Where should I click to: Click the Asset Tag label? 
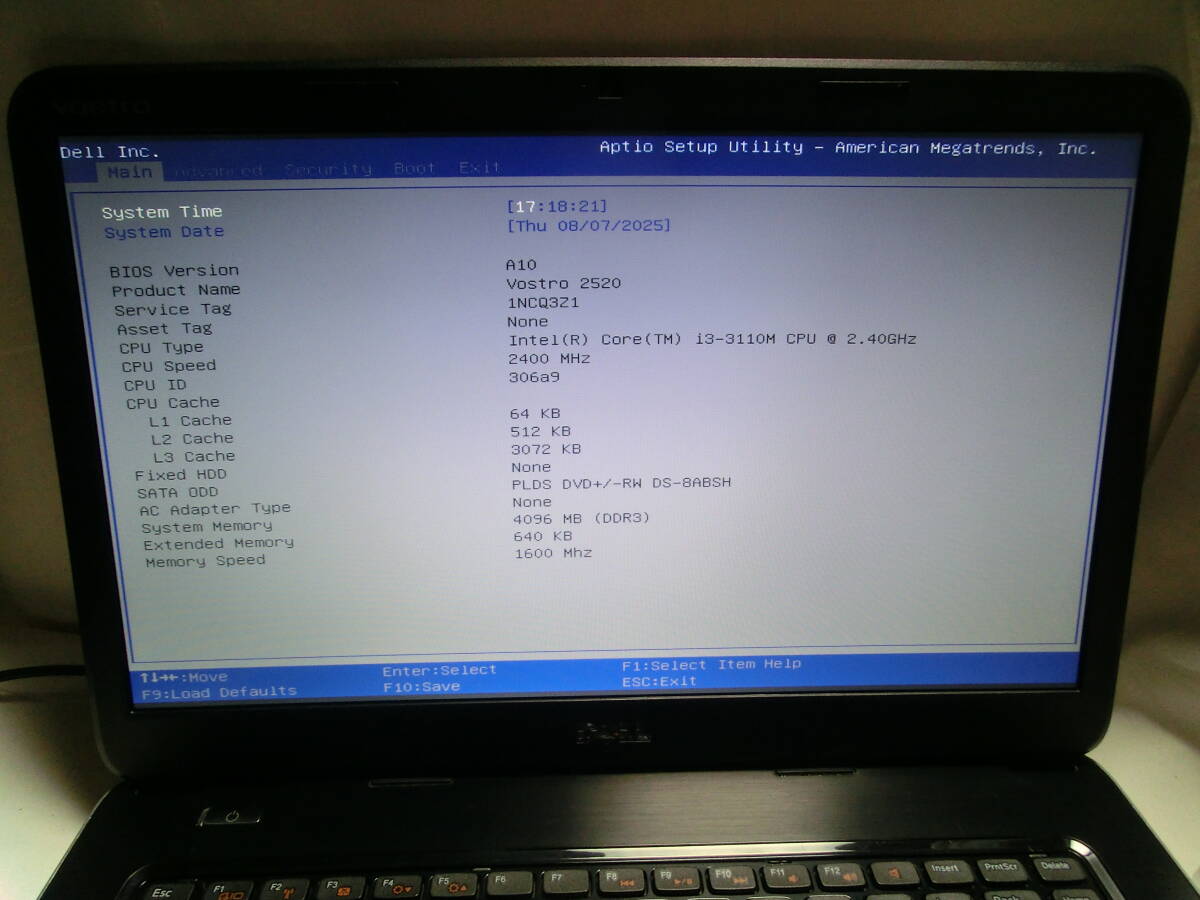[164, 329]
